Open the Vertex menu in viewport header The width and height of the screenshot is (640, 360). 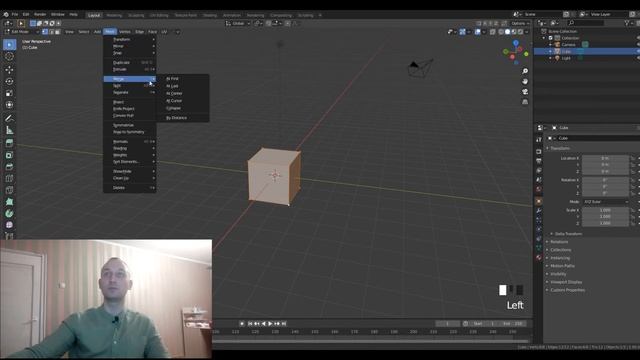pyautogui.click(x=124, y=32)
